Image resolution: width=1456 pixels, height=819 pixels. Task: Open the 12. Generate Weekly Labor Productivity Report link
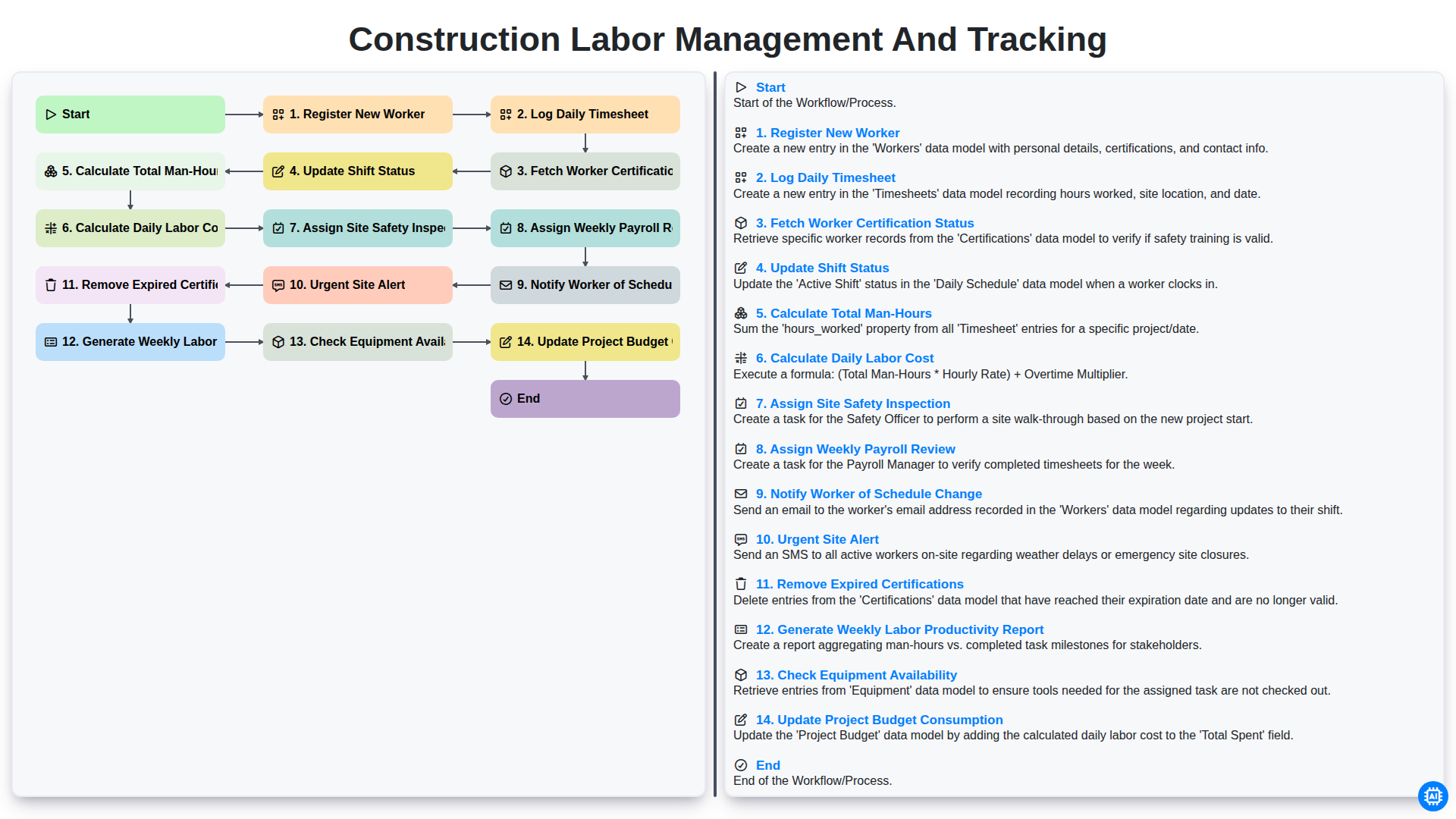point(899,629)
